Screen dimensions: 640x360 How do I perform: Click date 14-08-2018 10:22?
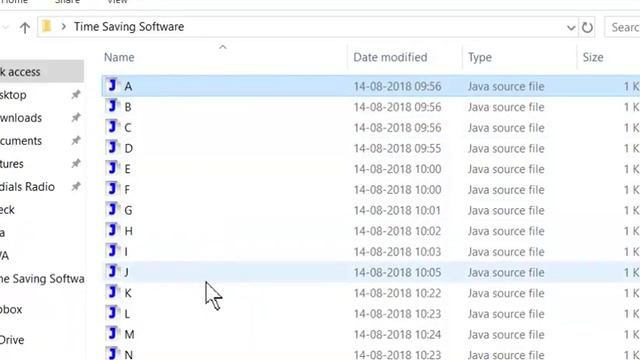coord(397,293)
